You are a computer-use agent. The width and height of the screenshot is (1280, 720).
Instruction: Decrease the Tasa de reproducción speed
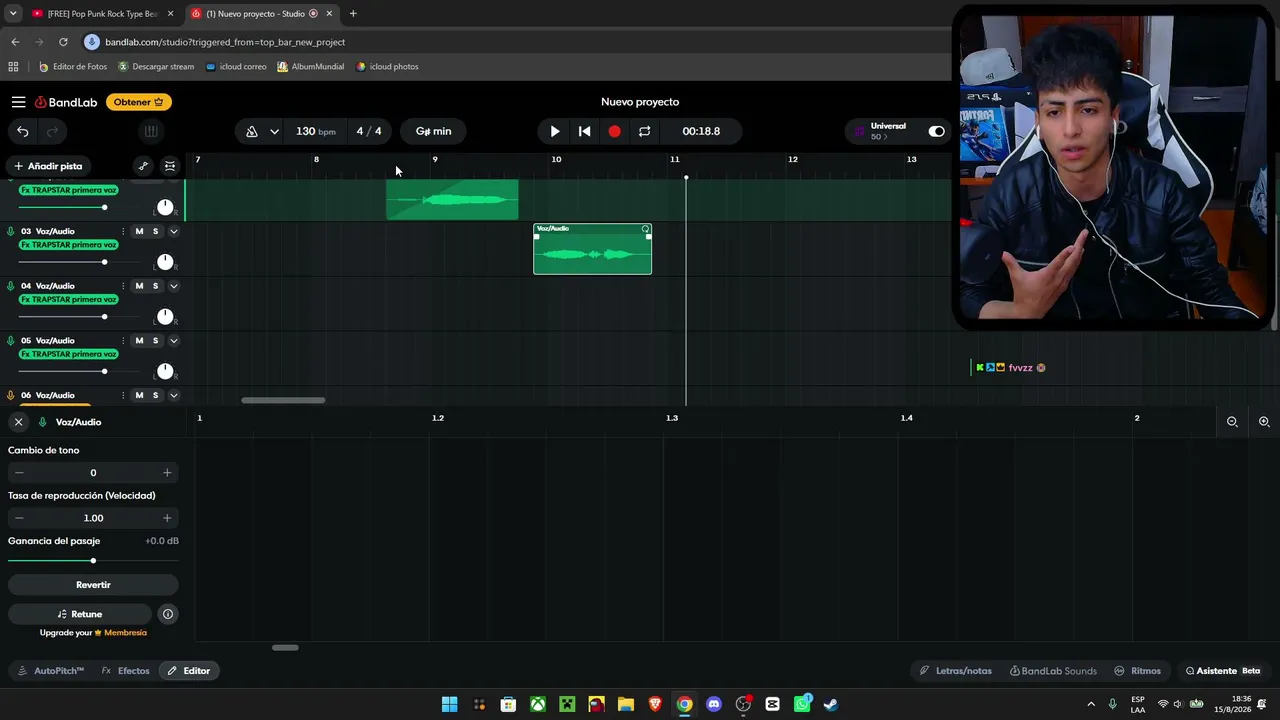pyautogui.click(x=19, y=518)
